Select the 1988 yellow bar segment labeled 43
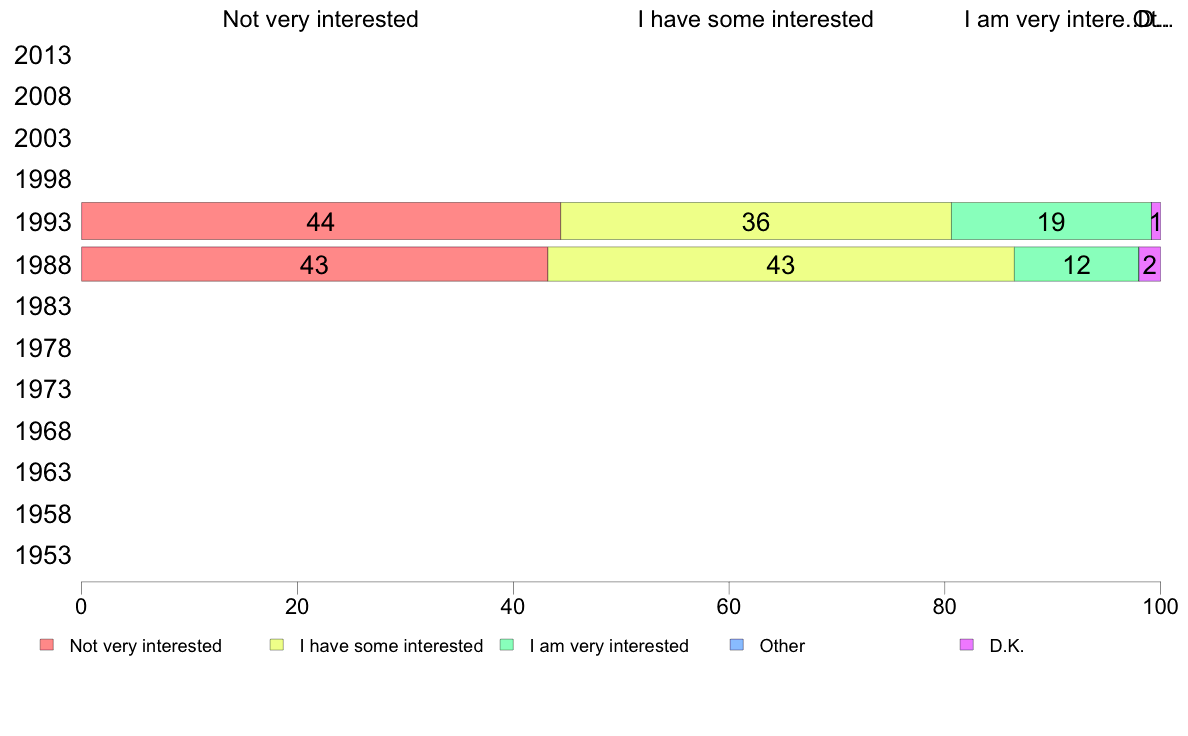Screen dimensions: 1188x736 (x=781, y=265)
